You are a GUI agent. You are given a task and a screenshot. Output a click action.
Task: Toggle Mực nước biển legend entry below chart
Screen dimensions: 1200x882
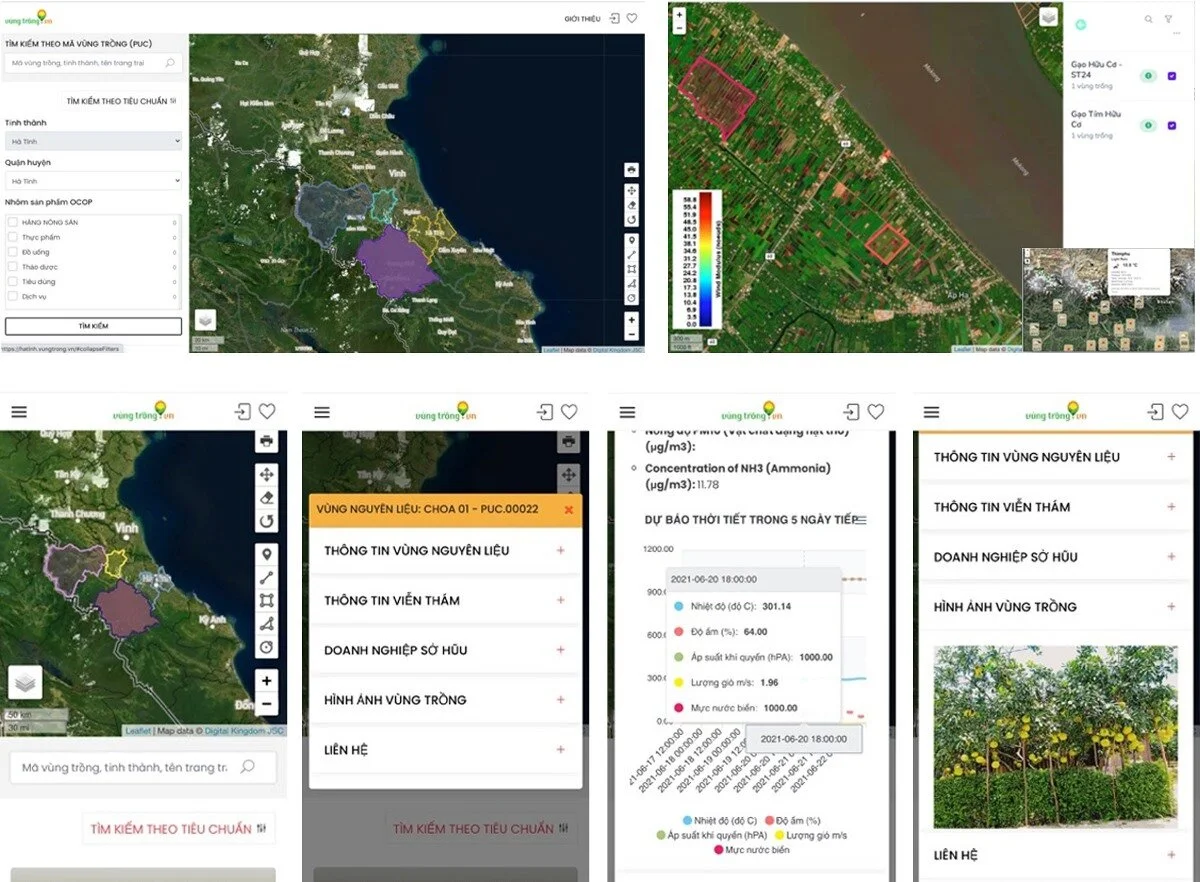click(752, 850)
